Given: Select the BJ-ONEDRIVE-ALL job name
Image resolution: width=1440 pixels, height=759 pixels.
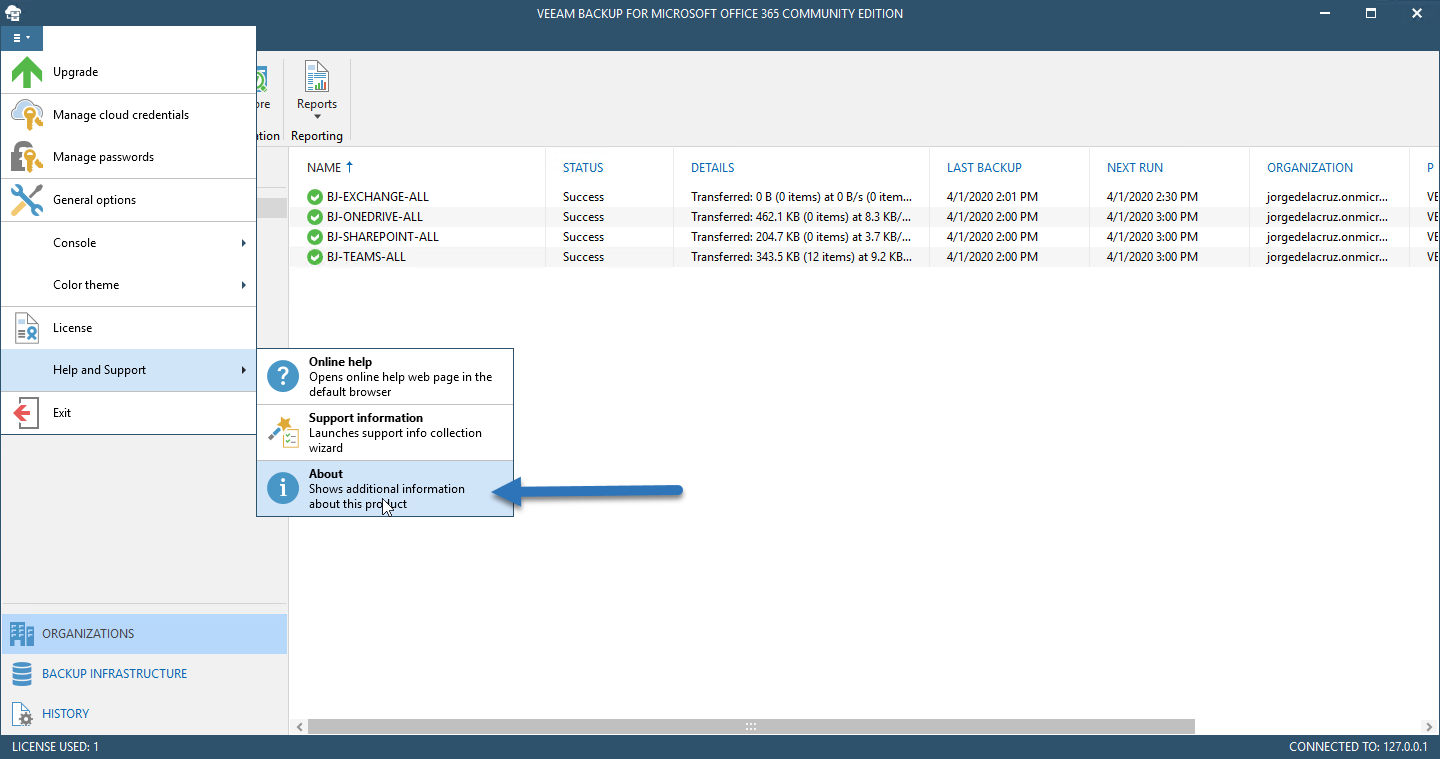Looking at the screenshot, I should point(375,217).
